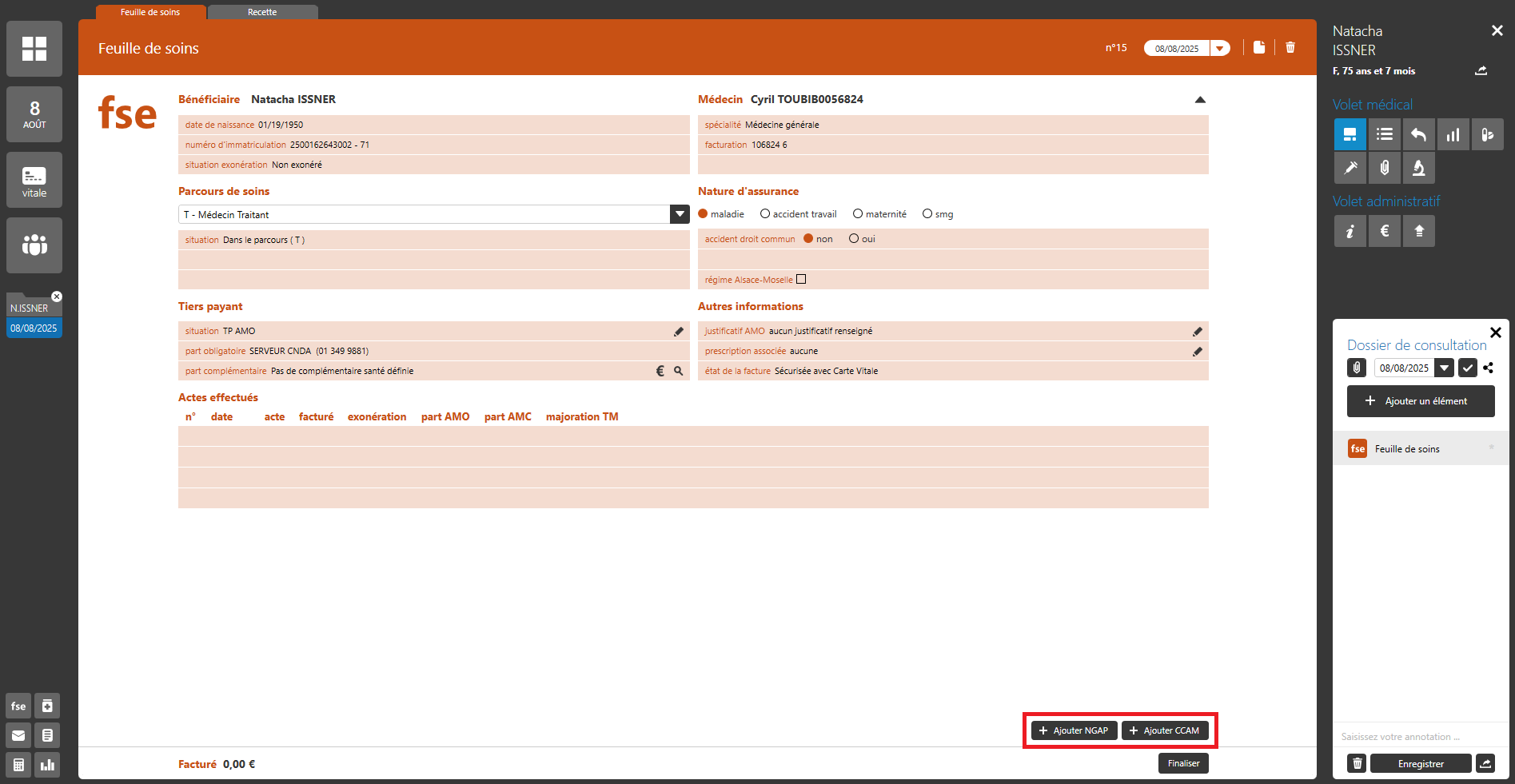Collapse the Médecin section arrow
Viewport: 1515px width, 784px height.
coord(1200,100)
